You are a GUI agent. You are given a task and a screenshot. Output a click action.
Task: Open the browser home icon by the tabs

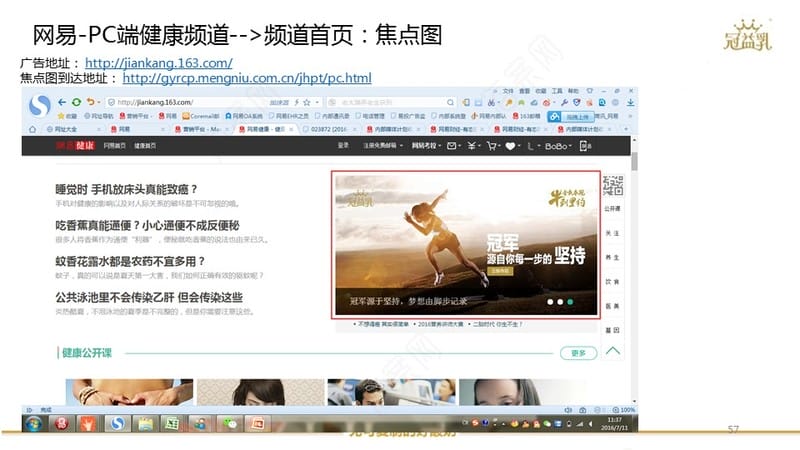click(32, 129)
